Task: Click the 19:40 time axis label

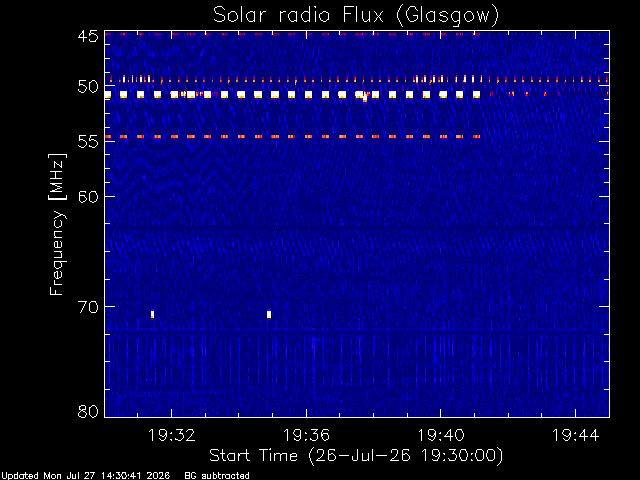Action: coord(440,435)
